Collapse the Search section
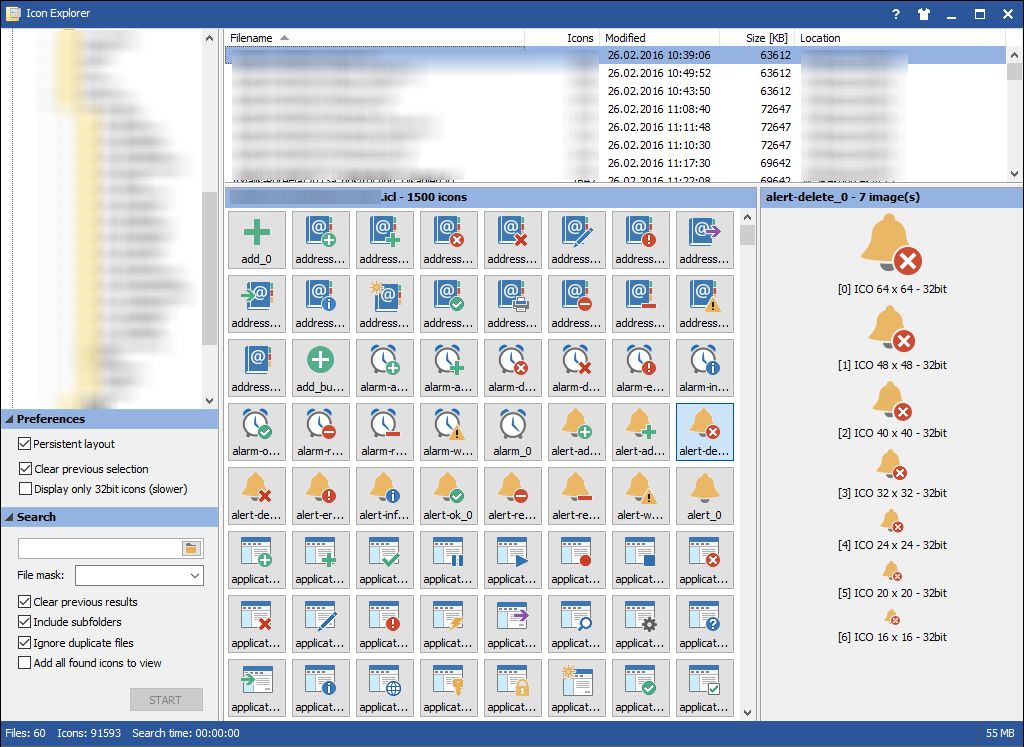The image size is (1024, 747). pyautogui.click(x=9, y=517)
